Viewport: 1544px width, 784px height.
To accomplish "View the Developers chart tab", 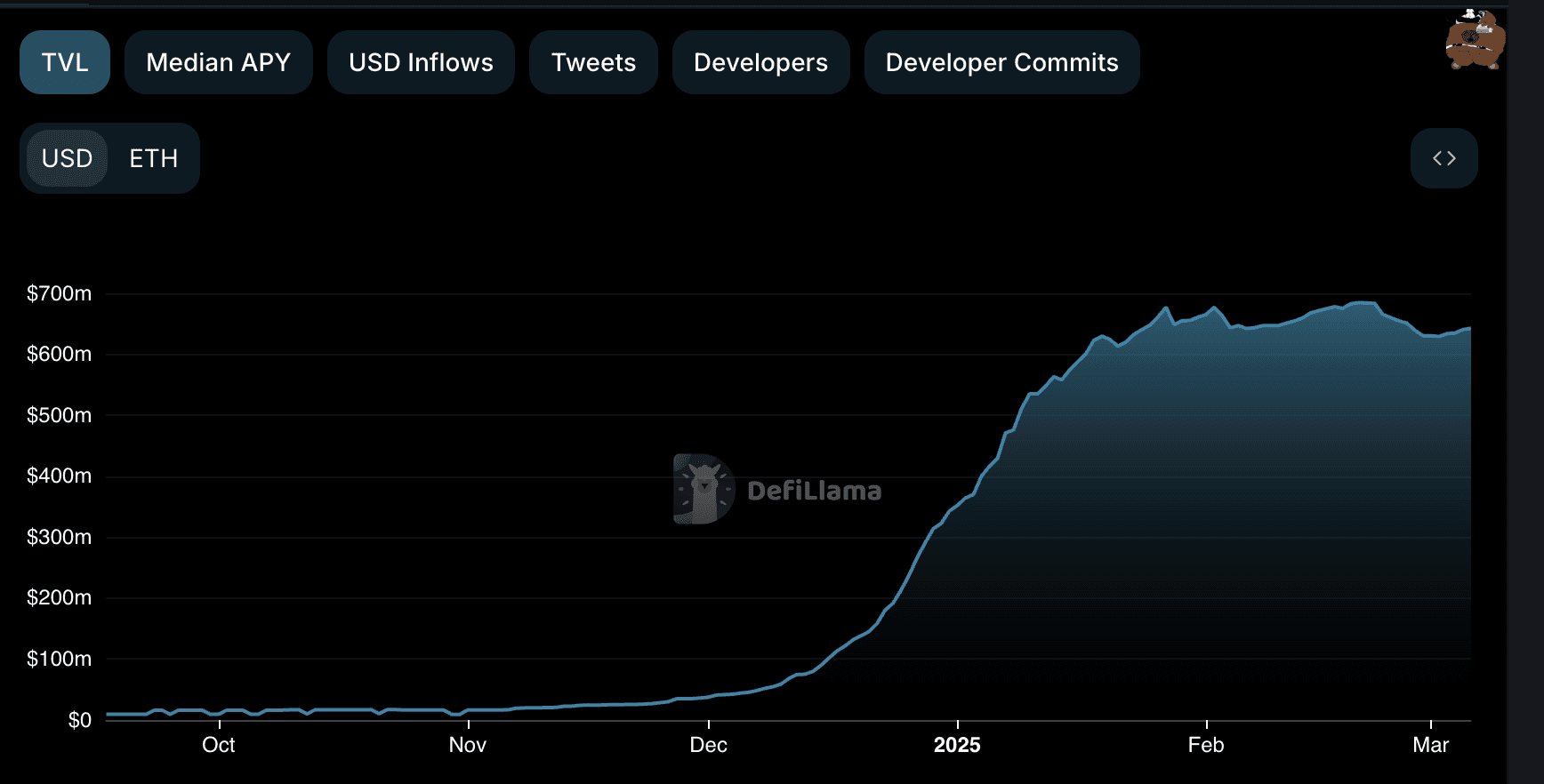I will [x=760, y=62].
